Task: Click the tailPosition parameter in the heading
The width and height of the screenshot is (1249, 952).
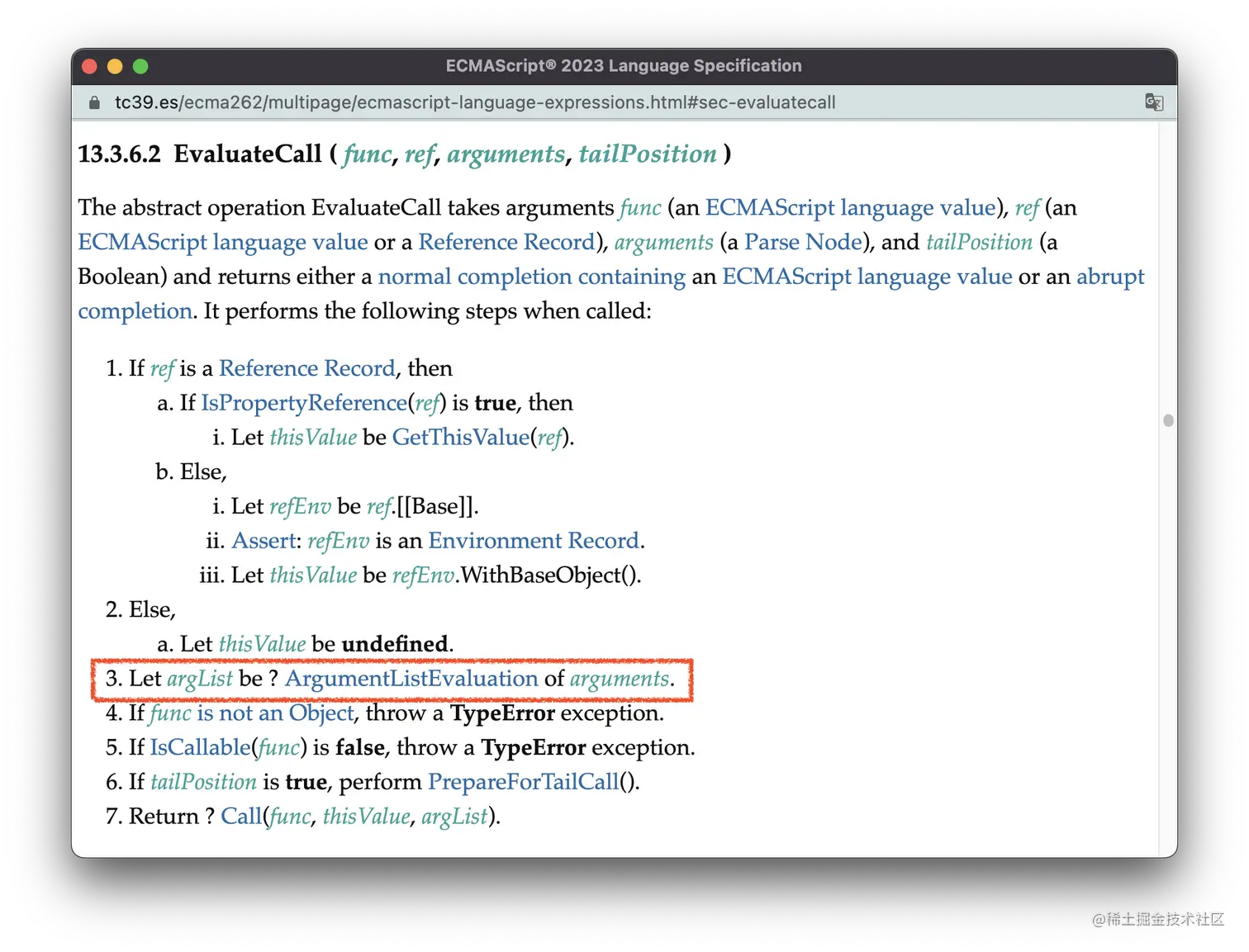Action: [x=648, y=154]
